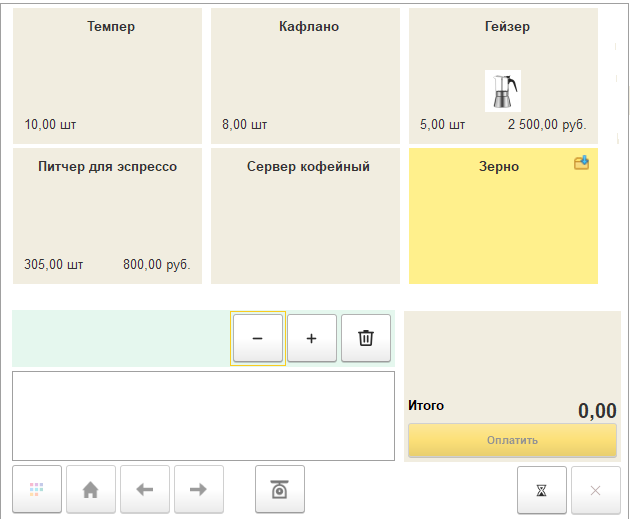The height and width of the screenshot is (519, 630).
Task: Click the X button at bottom right
Action: pyautogui.click(x=595, y=490)
